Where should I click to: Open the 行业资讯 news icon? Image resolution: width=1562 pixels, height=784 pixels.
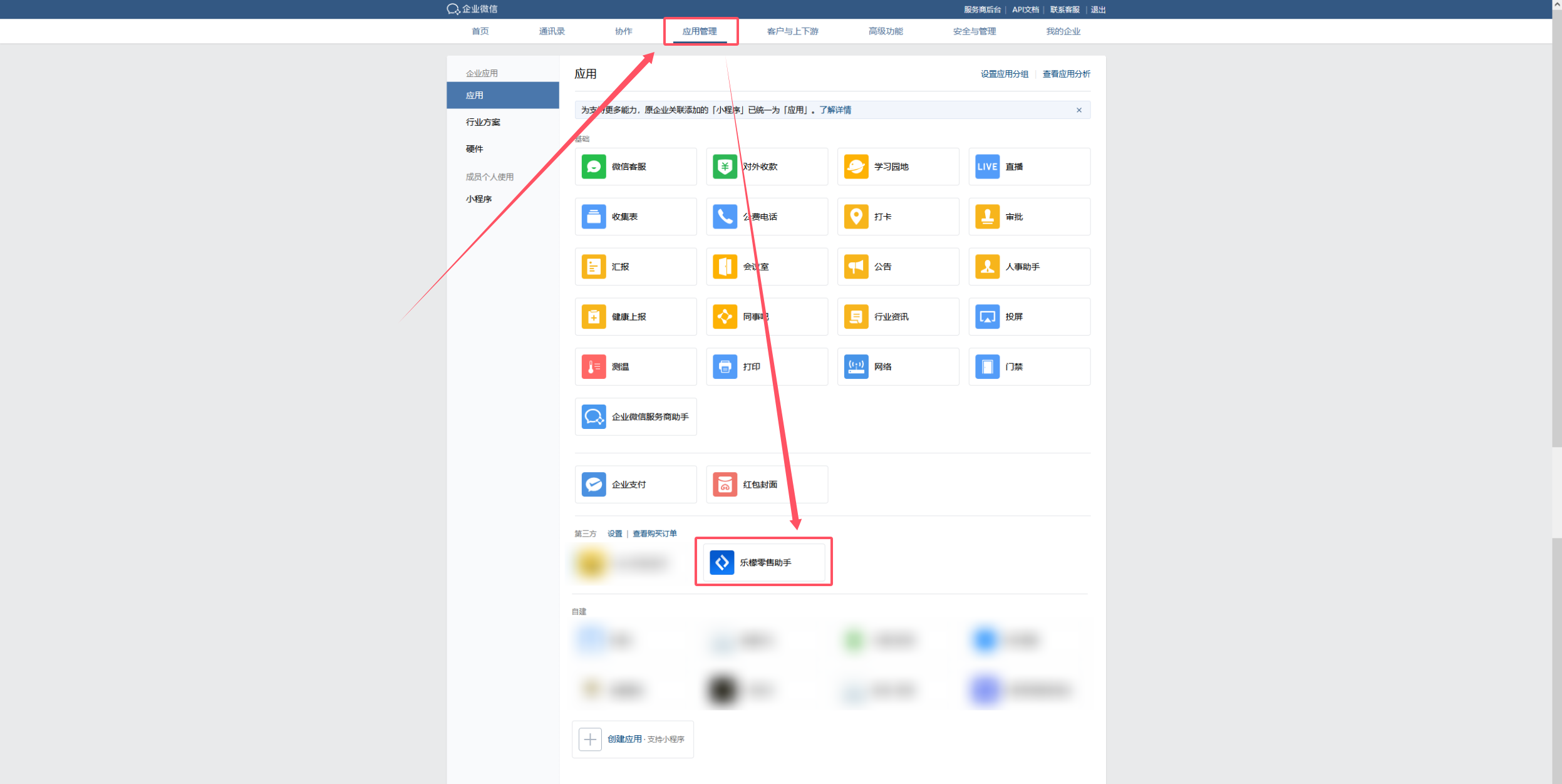pyautogui.click(x=856, y=317)
